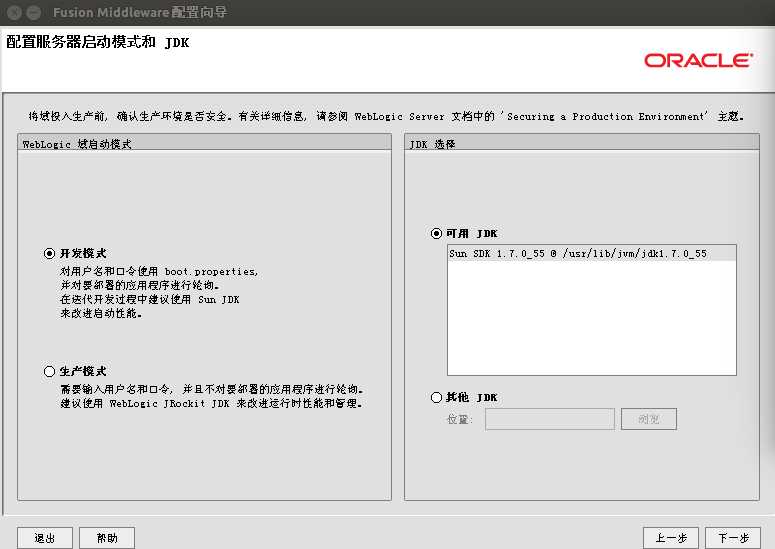Click empty area of available JDK list box
Screen dimensions: 775x549
coord(592,318)
